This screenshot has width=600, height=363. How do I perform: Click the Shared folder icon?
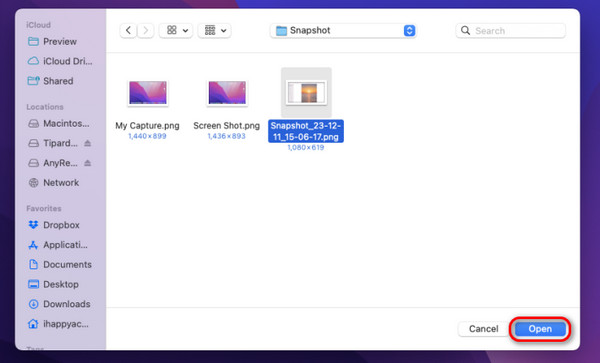coord(34,81)
